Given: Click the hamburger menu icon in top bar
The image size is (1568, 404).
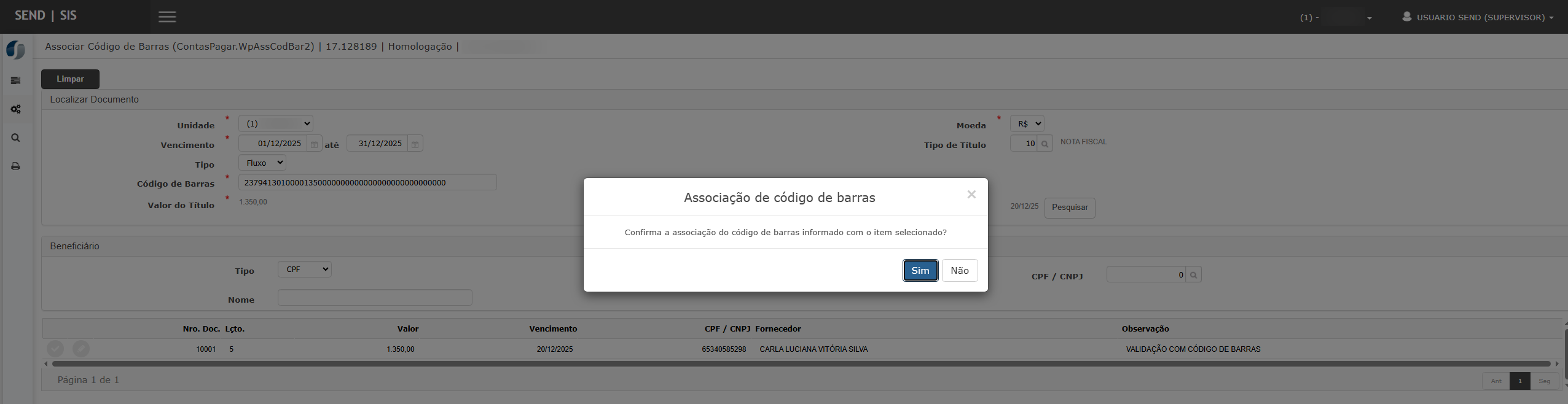Looking at the screenshot, I should click(x=167, y=17).
